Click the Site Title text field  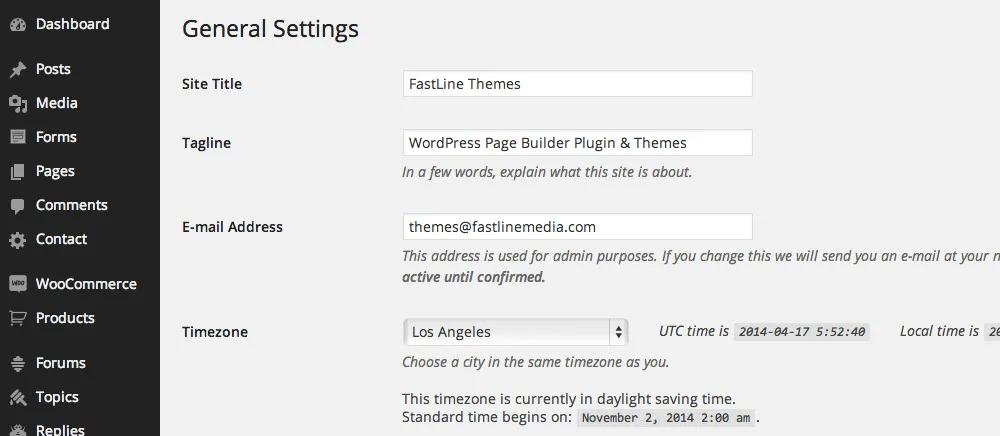click(577, 84)
